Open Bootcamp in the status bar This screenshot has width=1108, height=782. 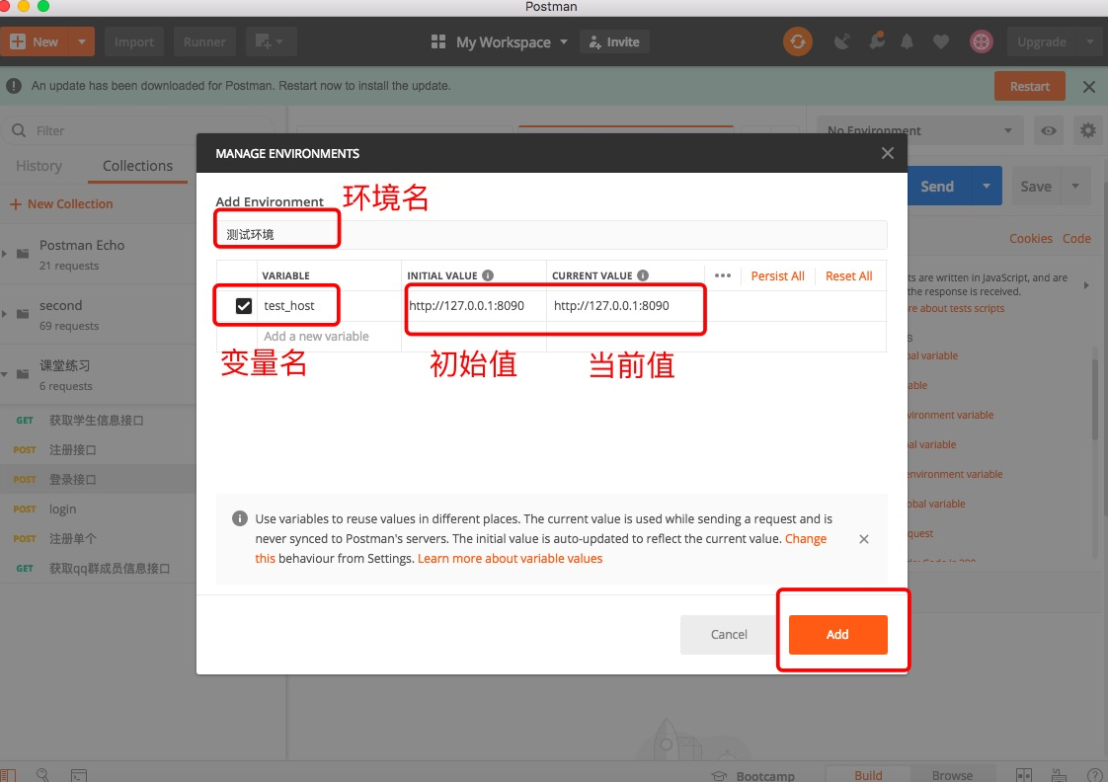(753, 776)
